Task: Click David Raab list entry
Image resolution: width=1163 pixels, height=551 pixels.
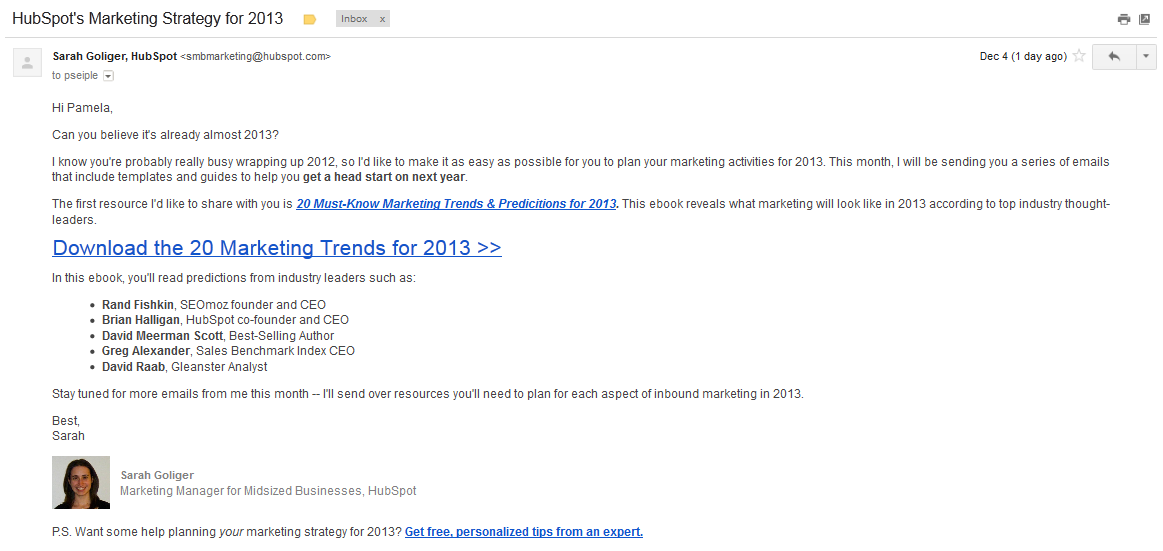Action: [185, 367]
